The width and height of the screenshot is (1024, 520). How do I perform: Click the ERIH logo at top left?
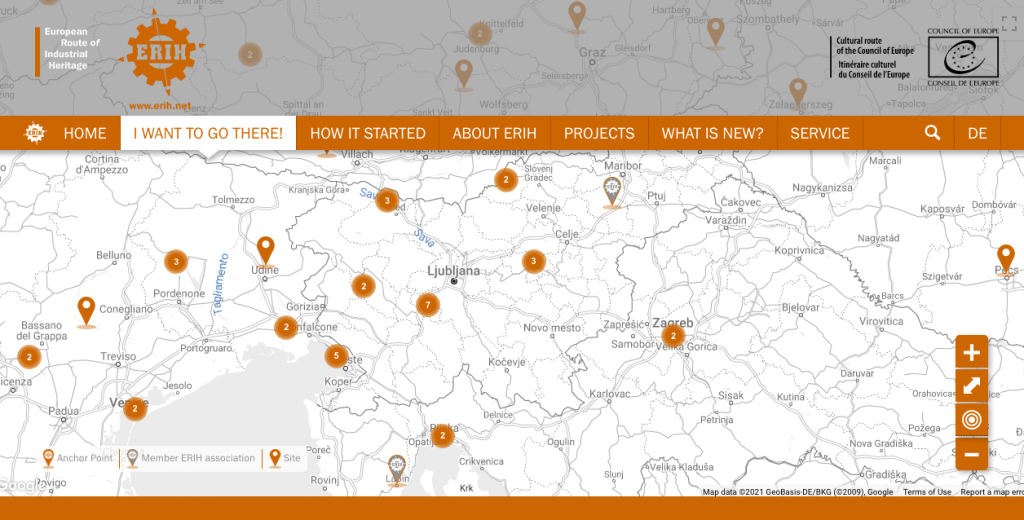(160, 57)
